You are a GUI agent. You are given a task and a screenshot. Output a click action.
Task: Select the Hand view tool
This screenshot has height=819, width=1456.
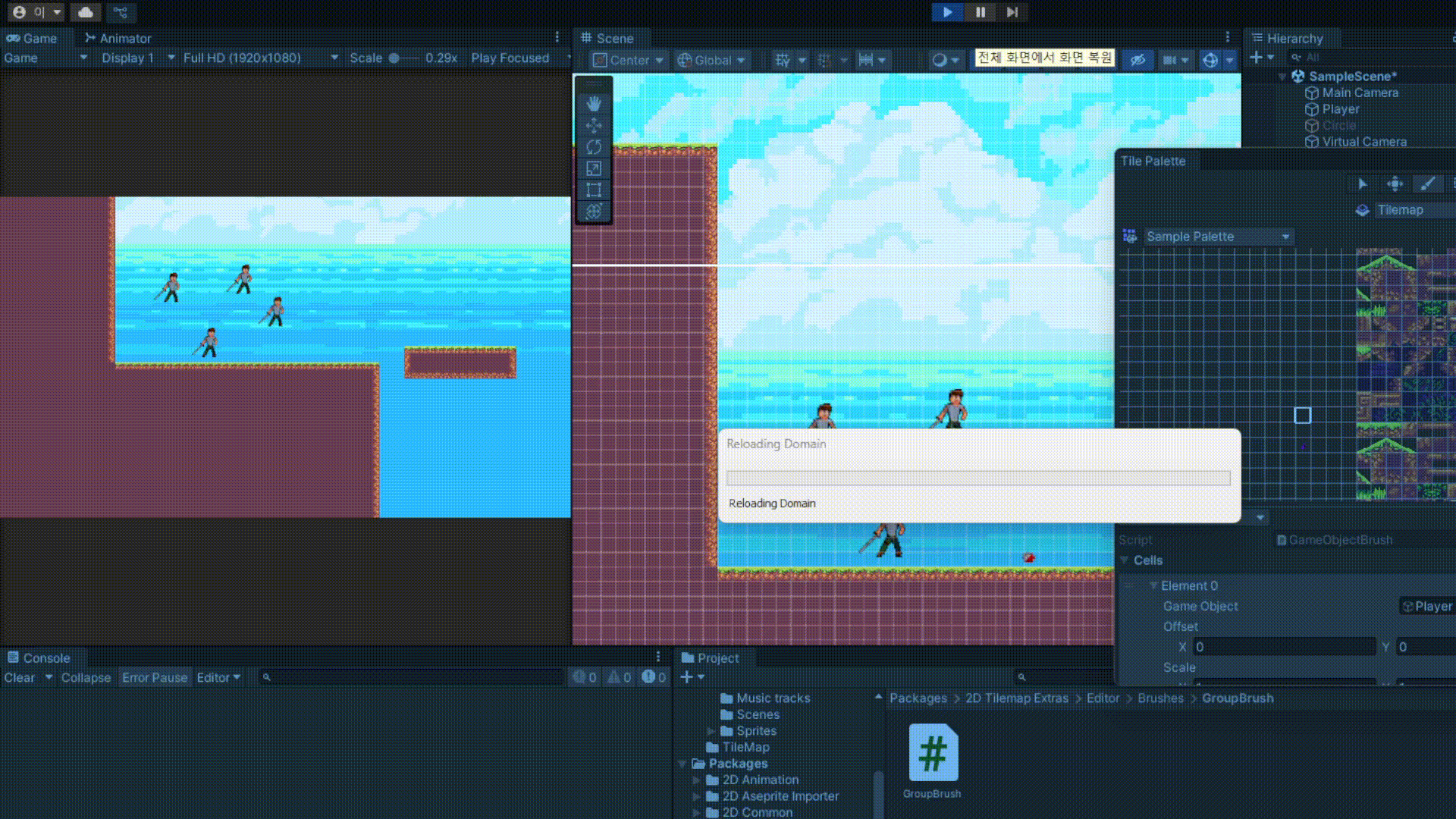coord(594,103)
